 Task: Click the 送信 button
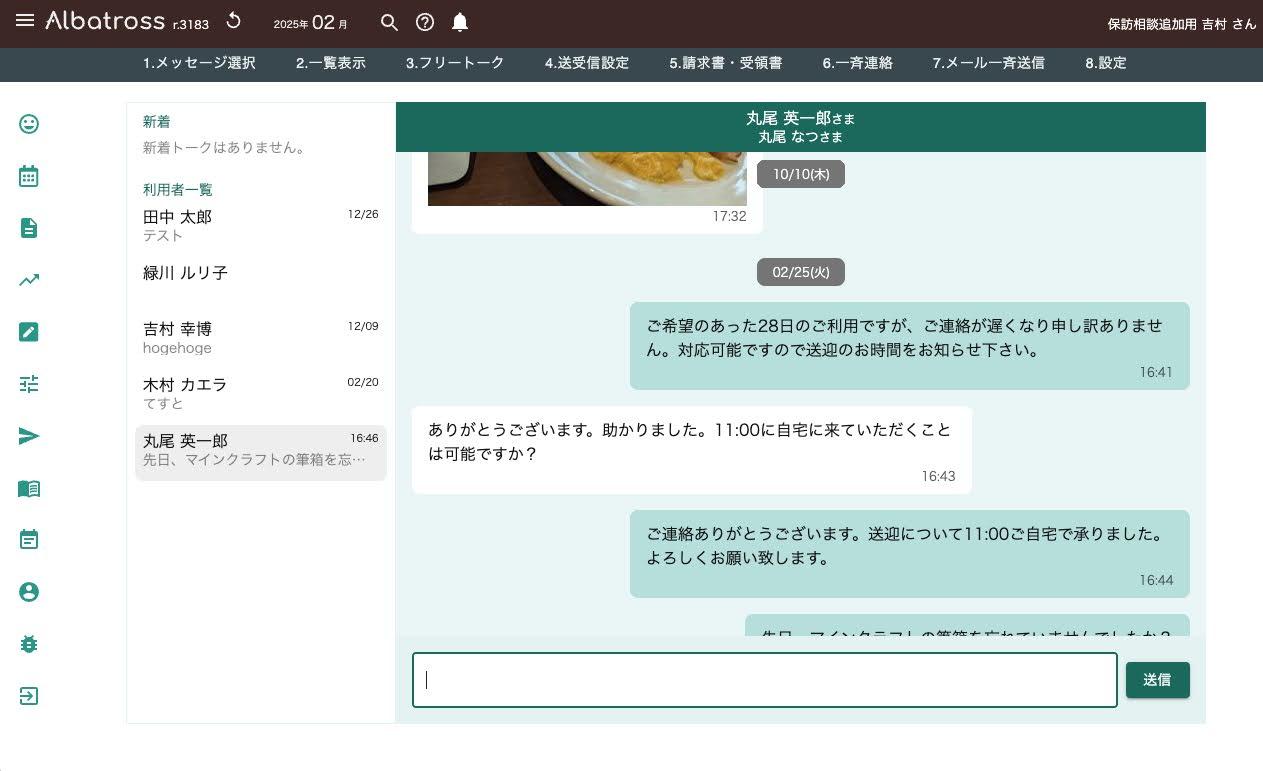[1157, 680]
